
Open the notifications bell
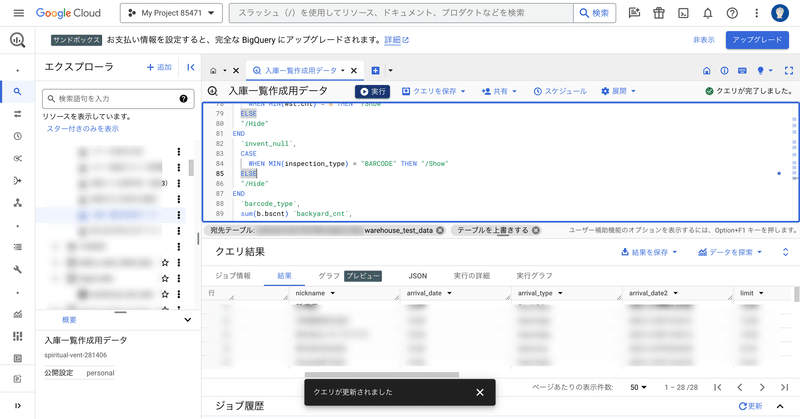pyautogui.click(x=708, y=13)
